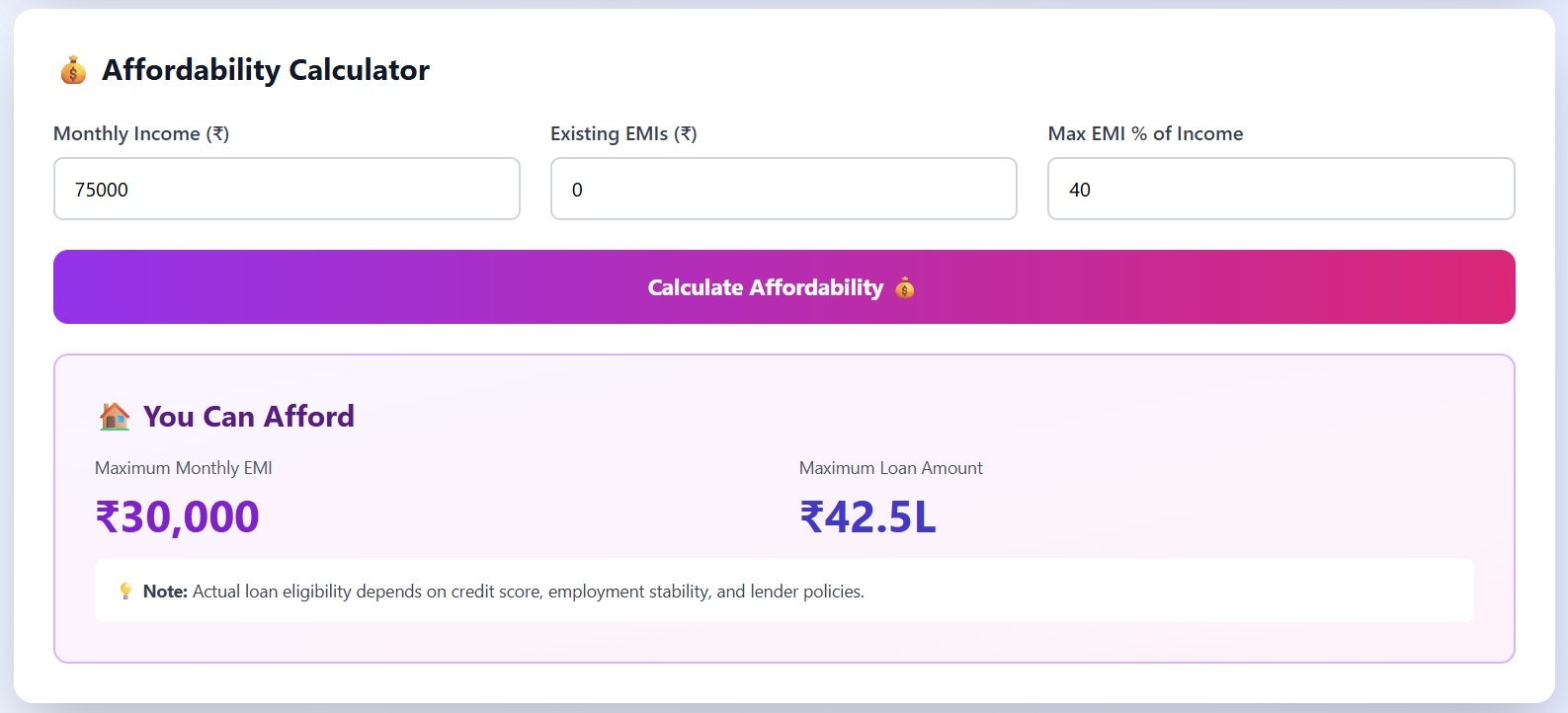Click the rupee symbol before the 42.5L value
This screenshot has height=713, width=1568.
point(816,515)
